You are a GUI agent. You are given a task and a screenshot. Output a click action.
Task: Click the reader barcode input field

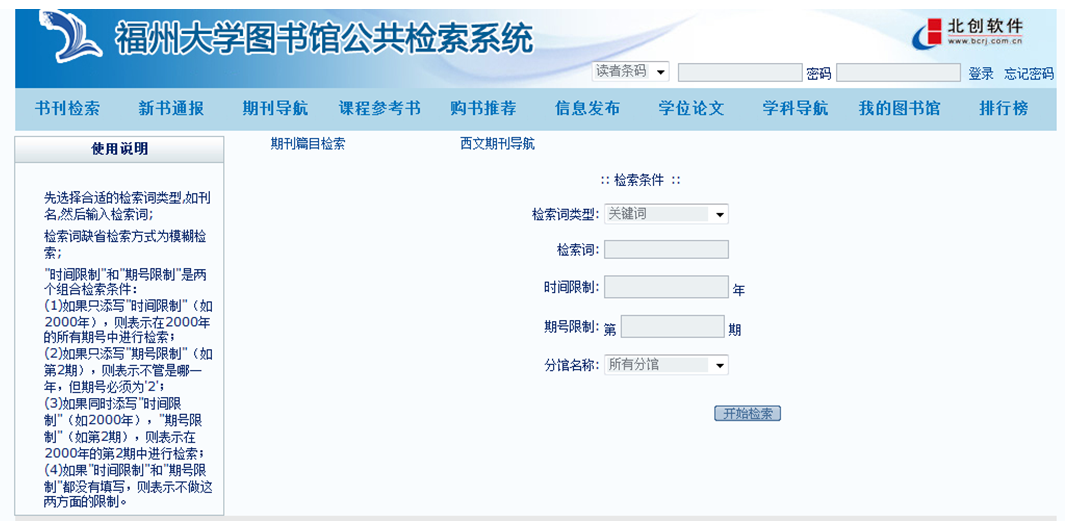point(740,72)
